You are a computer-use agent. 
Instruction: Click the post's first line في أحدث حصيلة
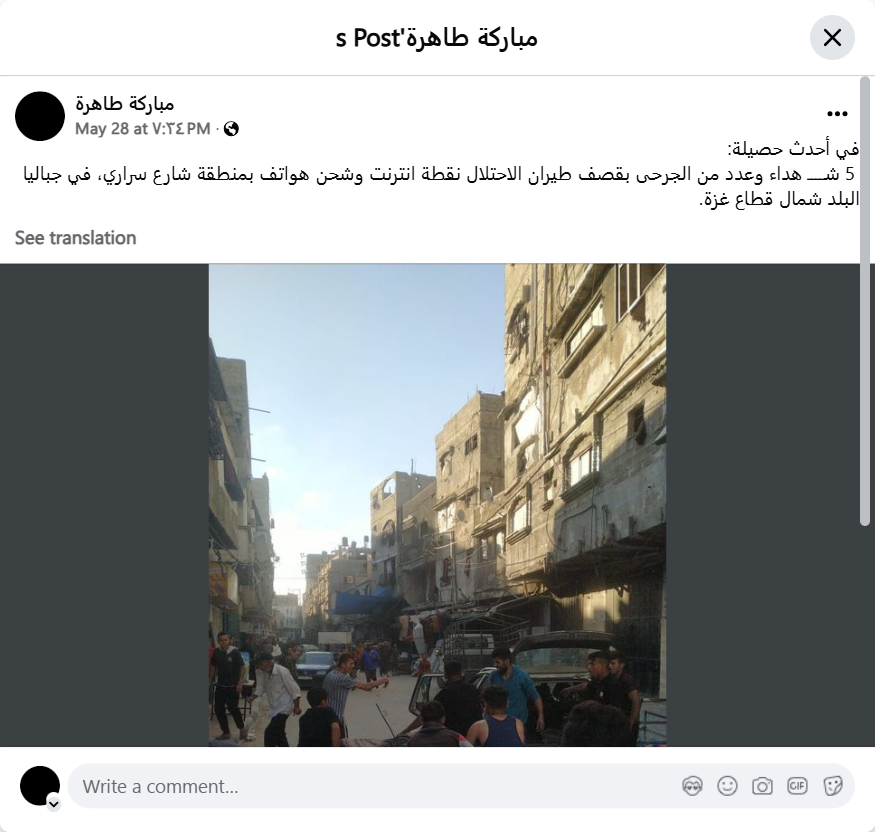[792, 149]
